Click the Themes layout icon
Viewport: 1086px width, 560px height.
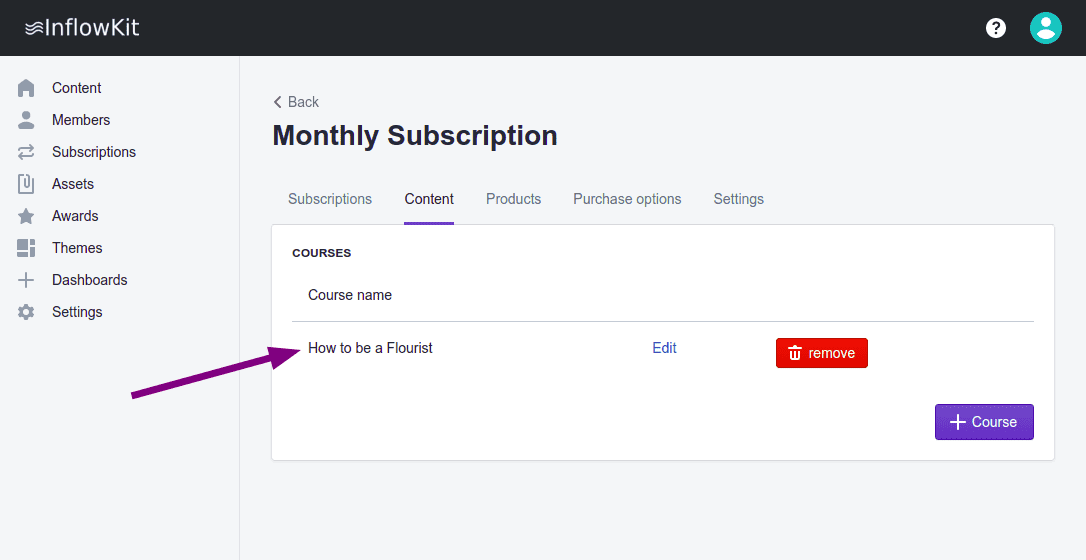tap(26, 248)
